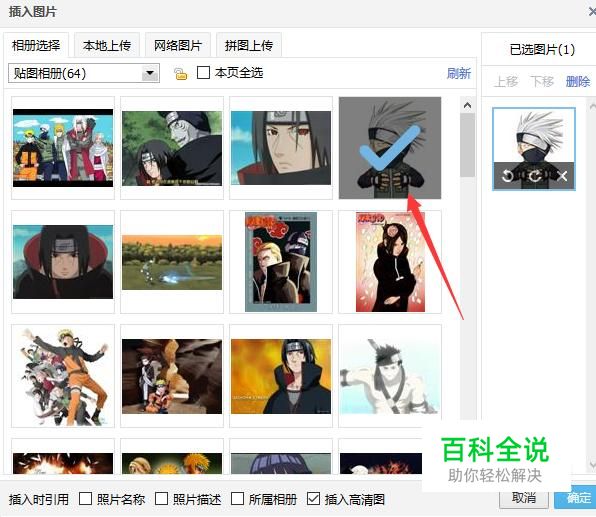Uncheck the 插入高清图 checkbox
596x517 pixels.
pyautogui.click(x=313, y=498)
